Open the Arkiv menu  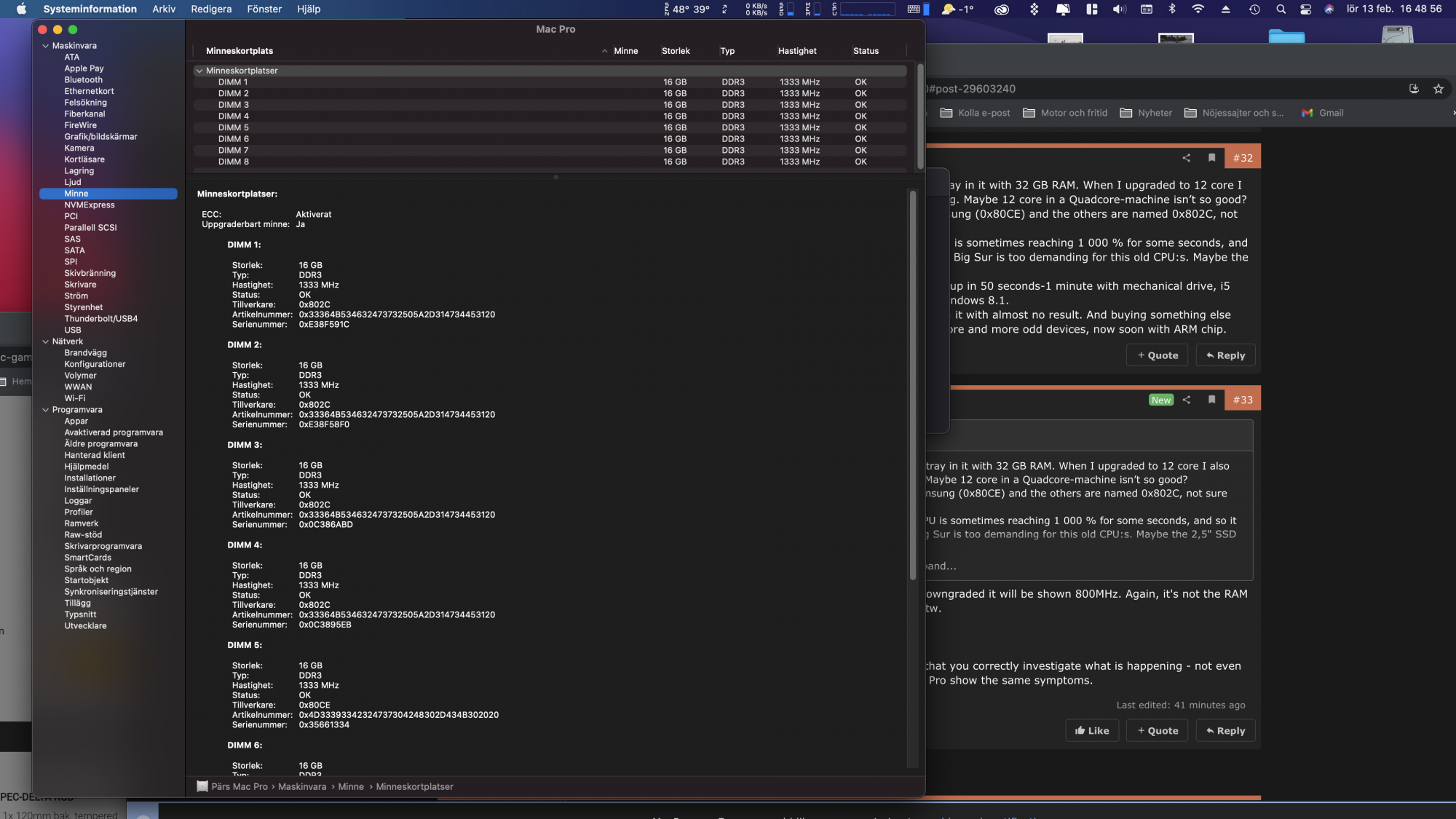pos(164,9)
